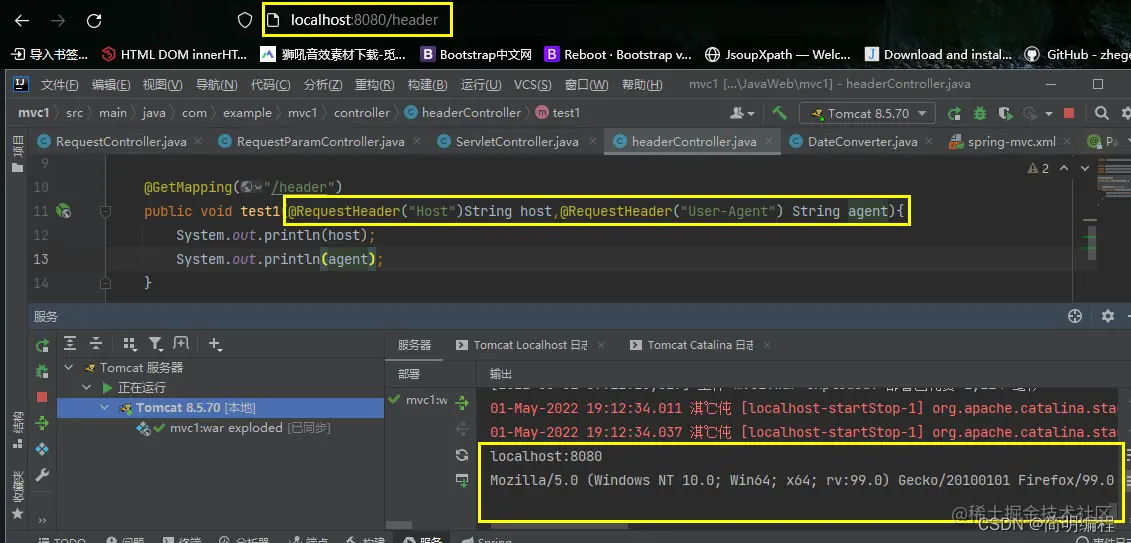Image resolution: width=1131 pixels, height=543 pixels.
Task: Collapse all services in the tree
Action: [95, 343]
